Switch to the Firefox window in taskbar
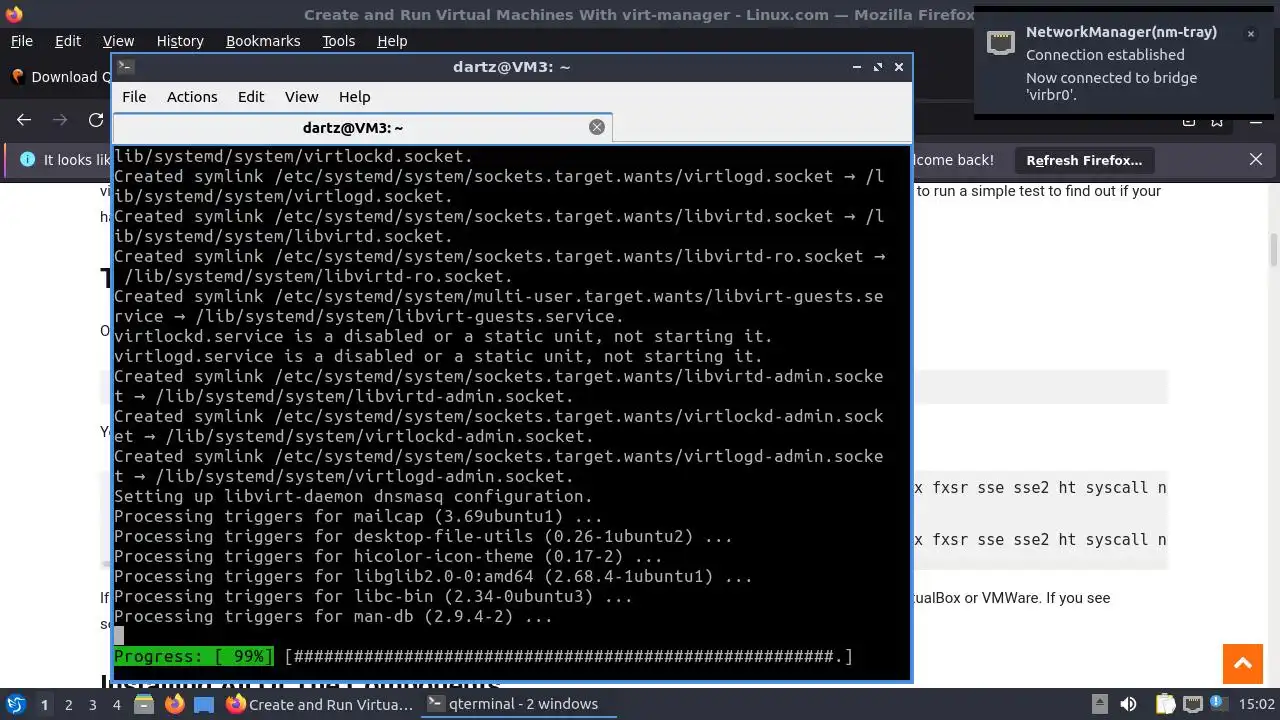Image resolution: width=1280 pixels, height=720 pixels. [x=320, y=704]
